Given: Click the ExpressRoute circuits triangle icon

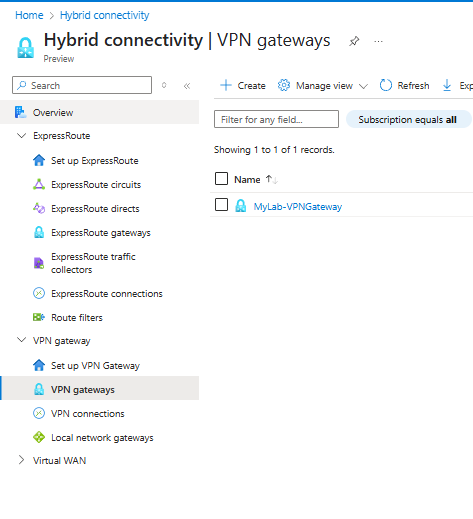Looking at the screenshot, I should 39,185.
